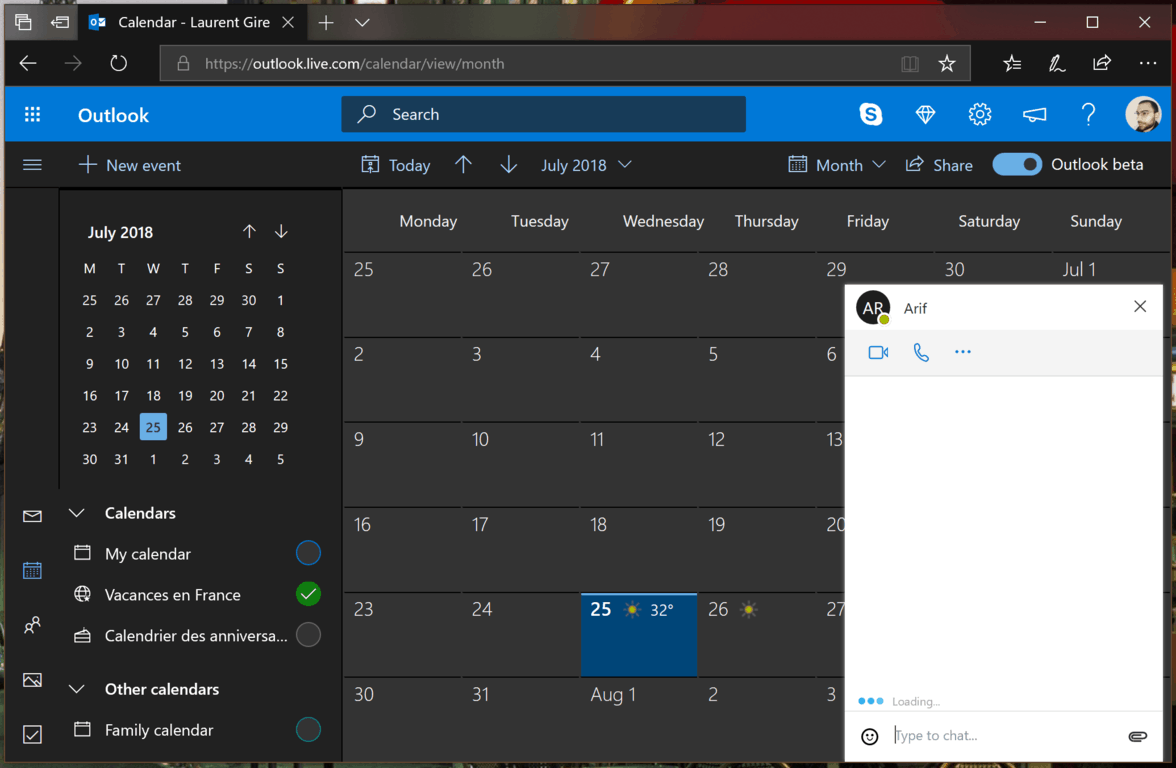1176x768 pixels.
Task: Open browser web notes pen
Action: [1057, 64]
